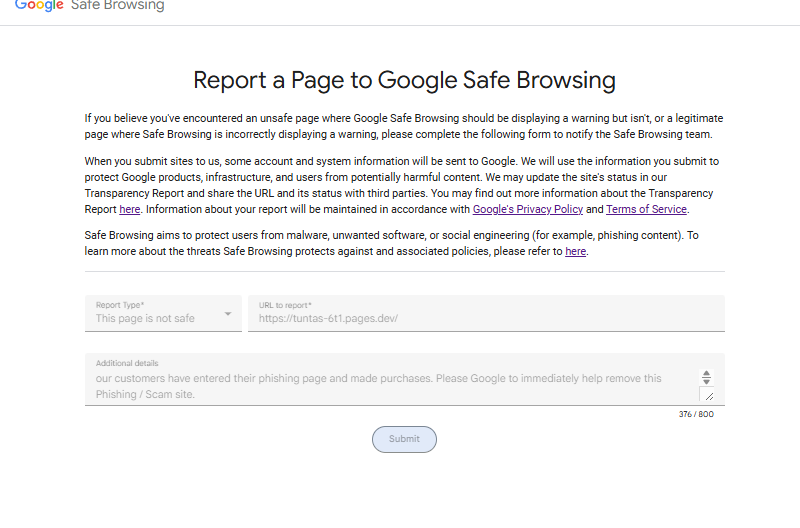
Task: Open the threats and policies 'here' link
Action: [576, 251]
